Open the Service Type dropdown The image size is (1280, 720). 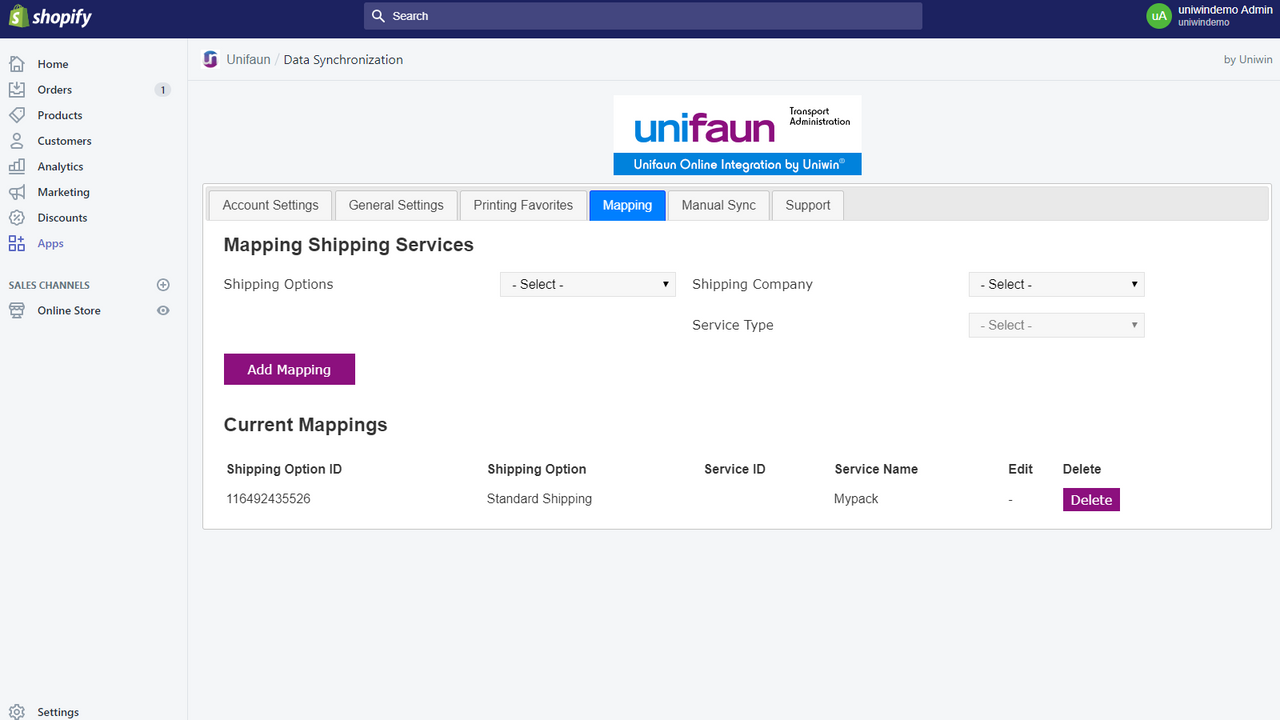pos(1056,325)
